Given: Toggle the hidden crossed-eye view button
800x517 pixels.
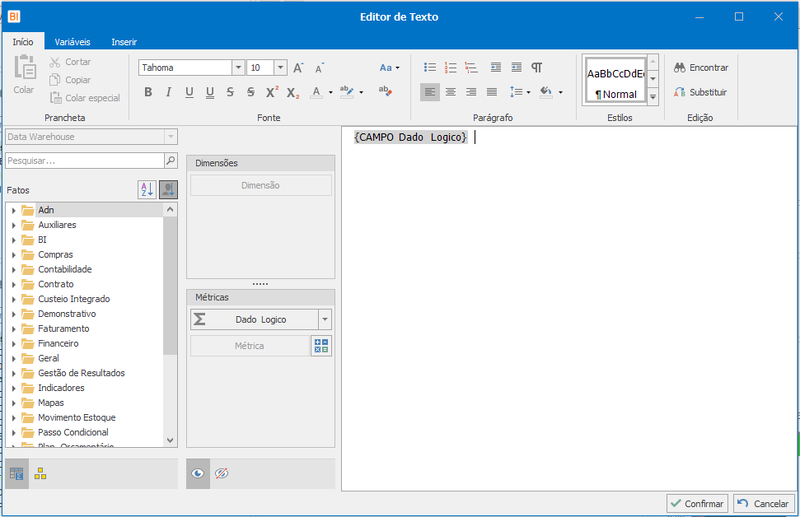Looking at the screenshot, I should click(221, 474).
